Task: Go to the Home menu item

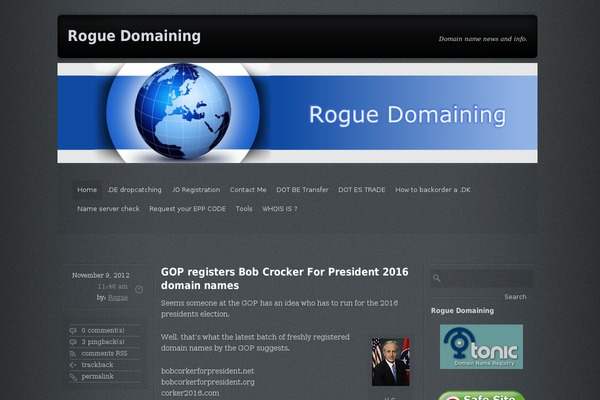Action: coord(87,189)
